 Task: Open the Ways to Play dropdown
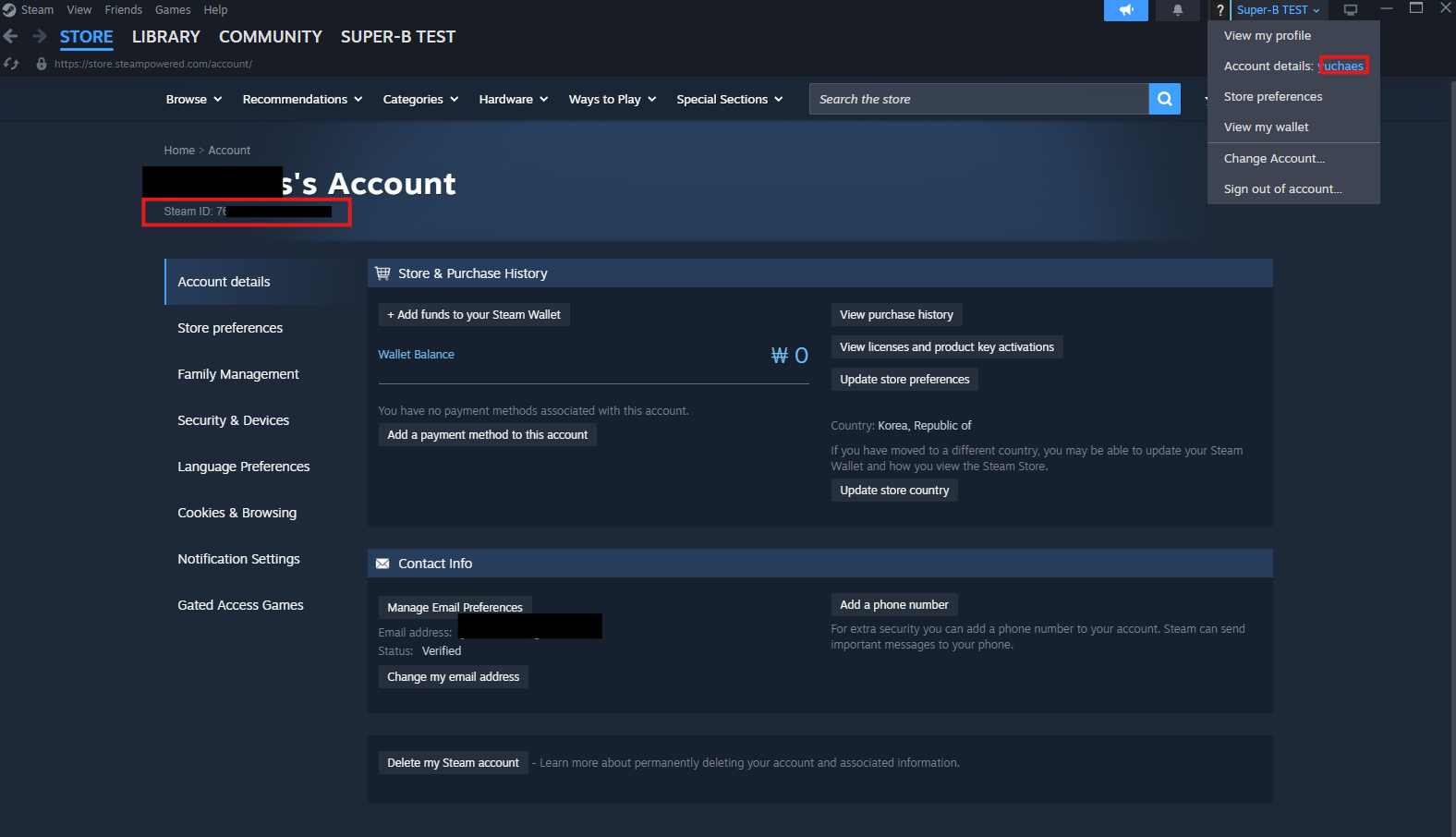612,100
